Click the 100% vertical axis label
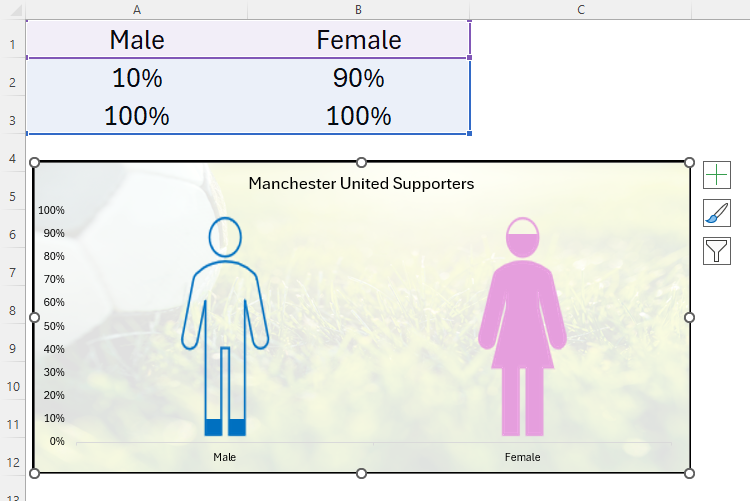750x501 pixels. point(51,210)
